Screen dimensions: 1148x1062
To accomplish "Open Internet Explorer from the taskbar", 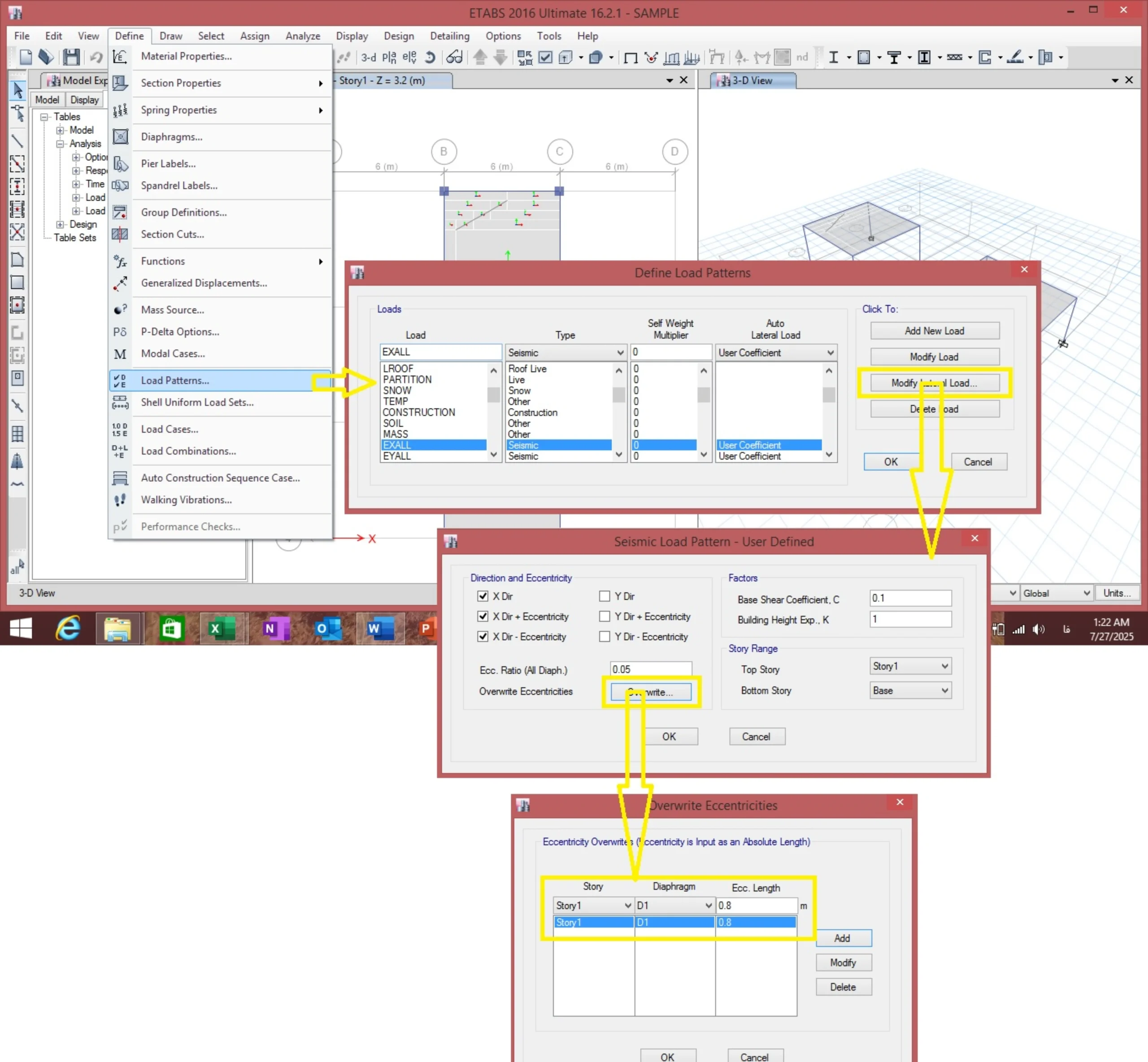I will click(x=68, y=628).
